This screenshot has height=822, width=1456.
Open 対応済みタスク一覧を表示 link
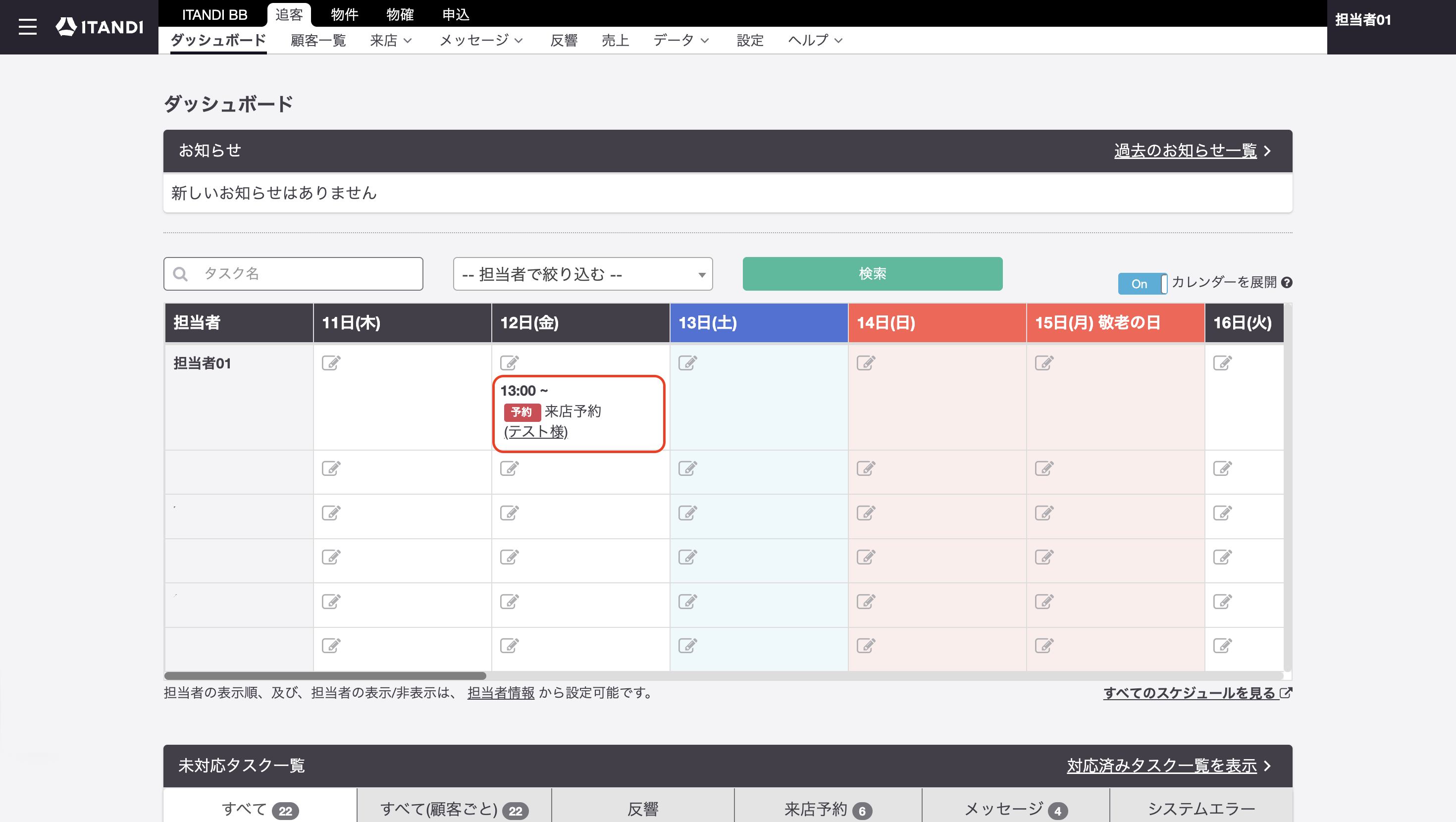click(x=1161, y=766)
